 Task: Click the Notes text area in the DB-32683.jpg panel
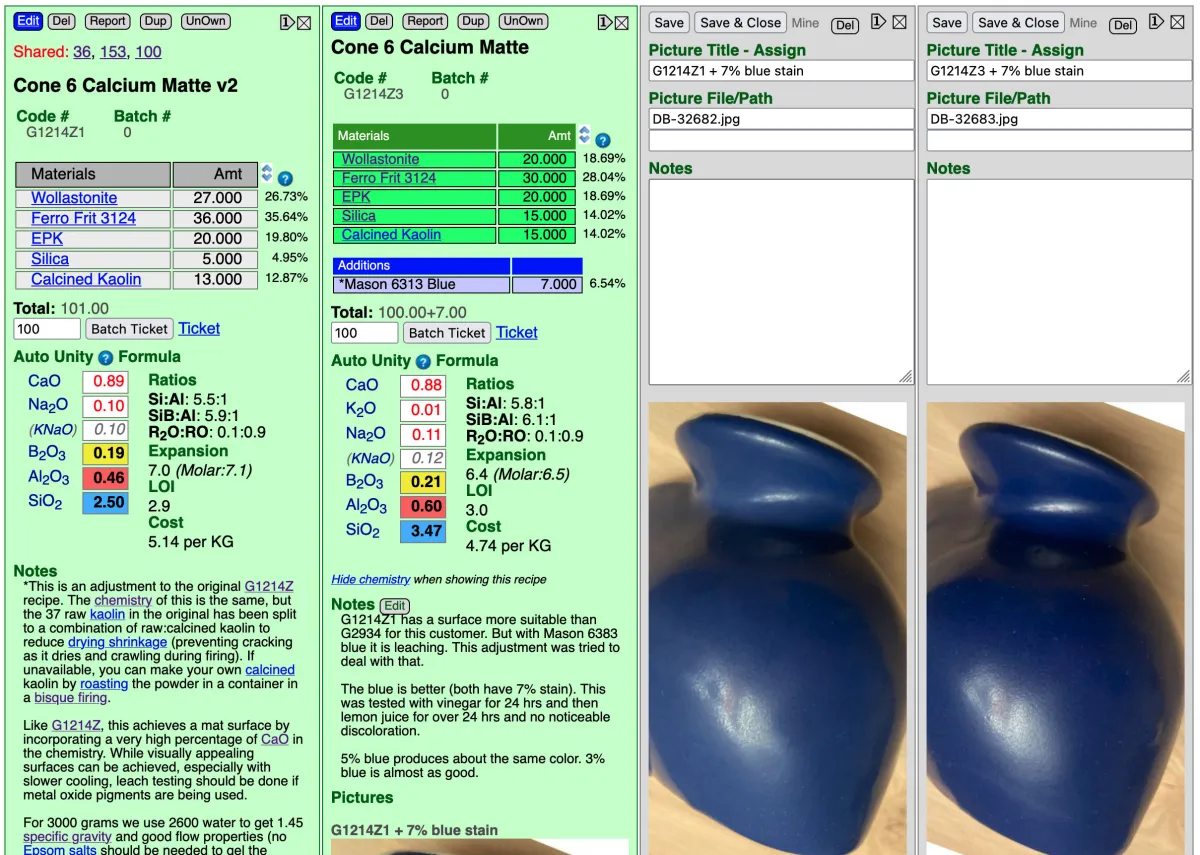[1059, 281]
